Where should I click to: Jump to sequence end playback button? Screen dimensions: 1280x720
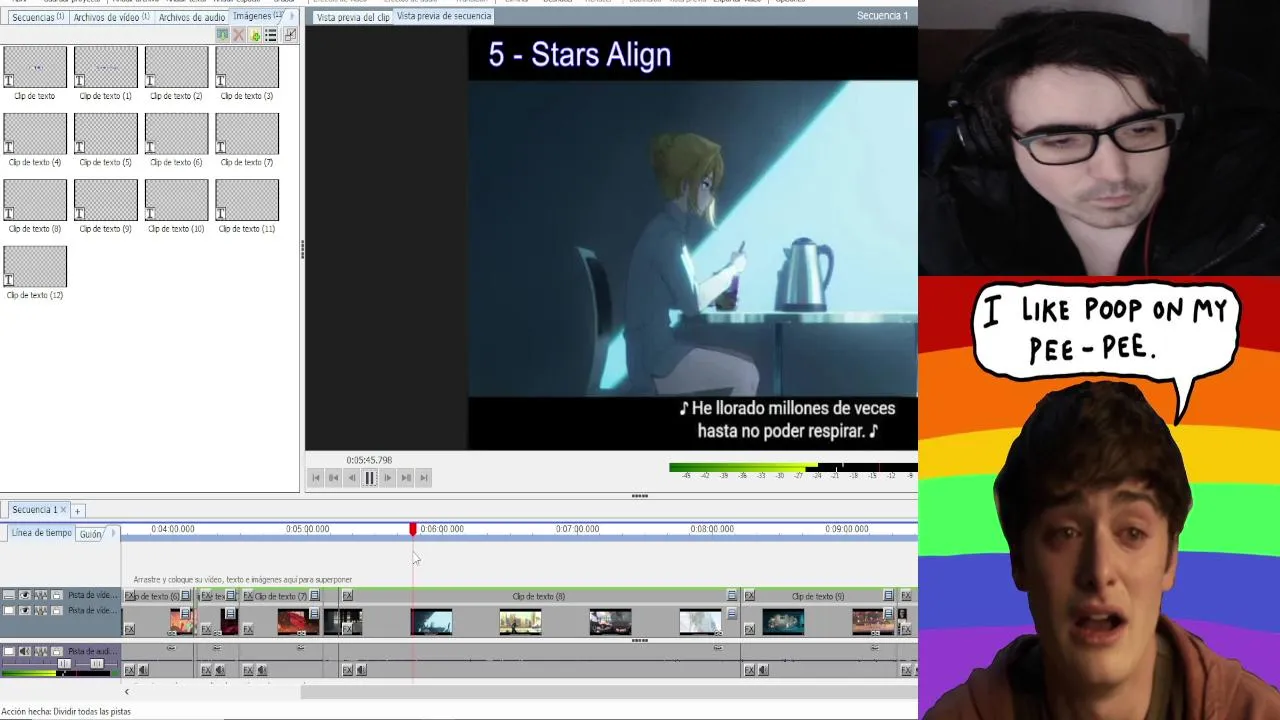[x=423, y=478]
